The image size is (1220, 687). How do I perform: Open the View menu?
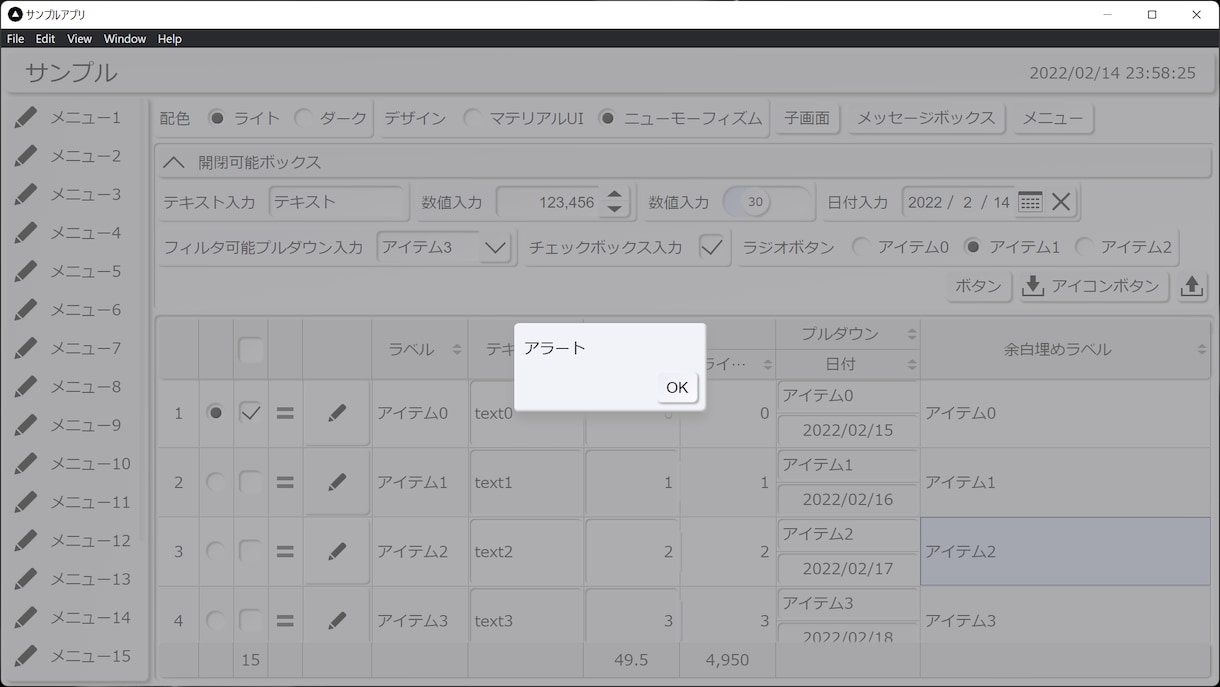[79, 39]
